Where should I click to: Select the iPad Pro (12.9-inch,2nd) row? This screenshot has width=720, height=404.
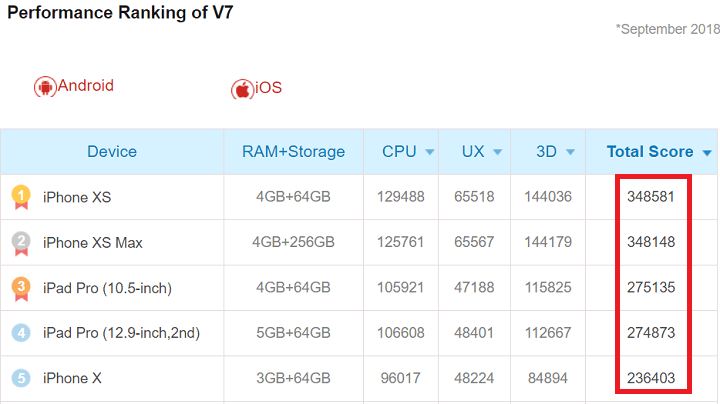pyautogui.click(x=121, y=333)
